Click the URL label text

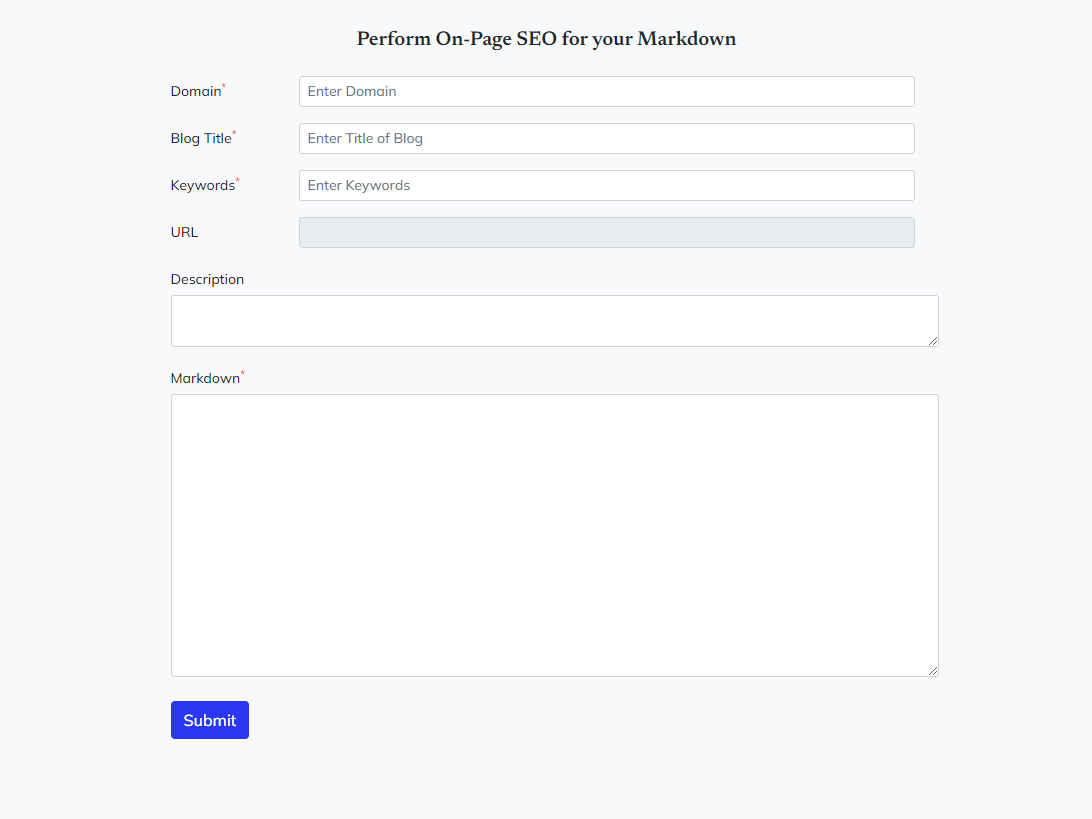coord(185,232)
